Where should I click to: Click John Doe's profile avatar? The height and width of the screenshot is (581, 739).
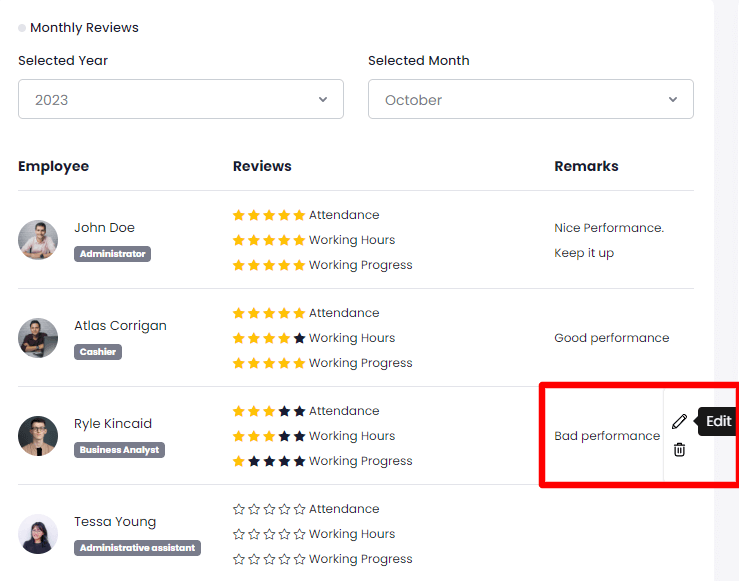click(38, 240)
